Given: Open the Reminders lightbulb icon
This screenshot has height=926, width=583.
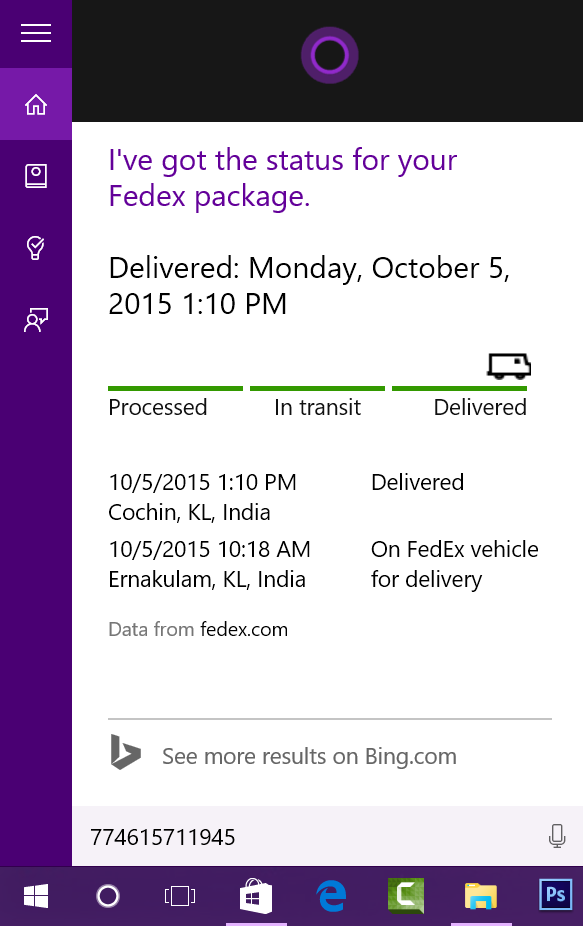Looking at the screenshot, I should [36, 247].
